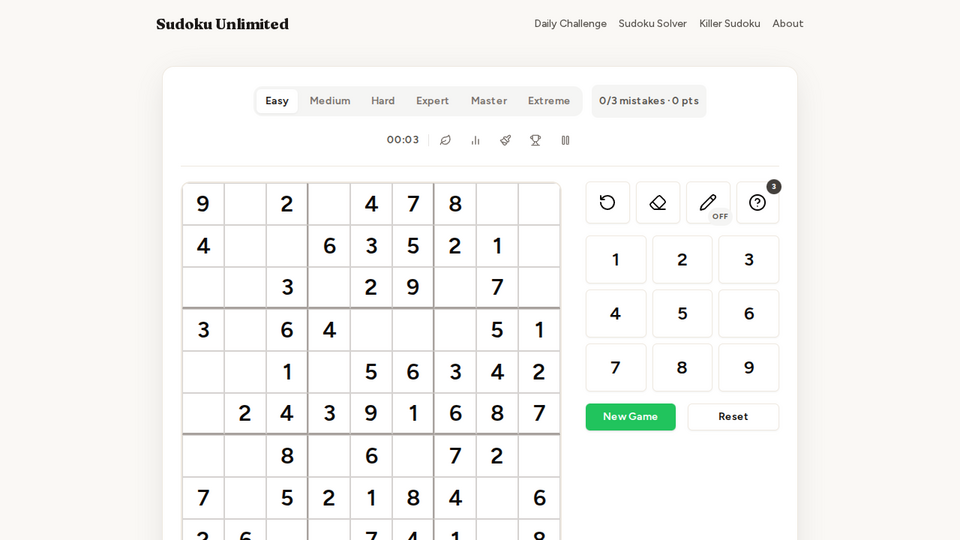The image size is (960, 540).
Task: Click the Sudoku Unlimited logo
Action: click(x=222, y=24)
